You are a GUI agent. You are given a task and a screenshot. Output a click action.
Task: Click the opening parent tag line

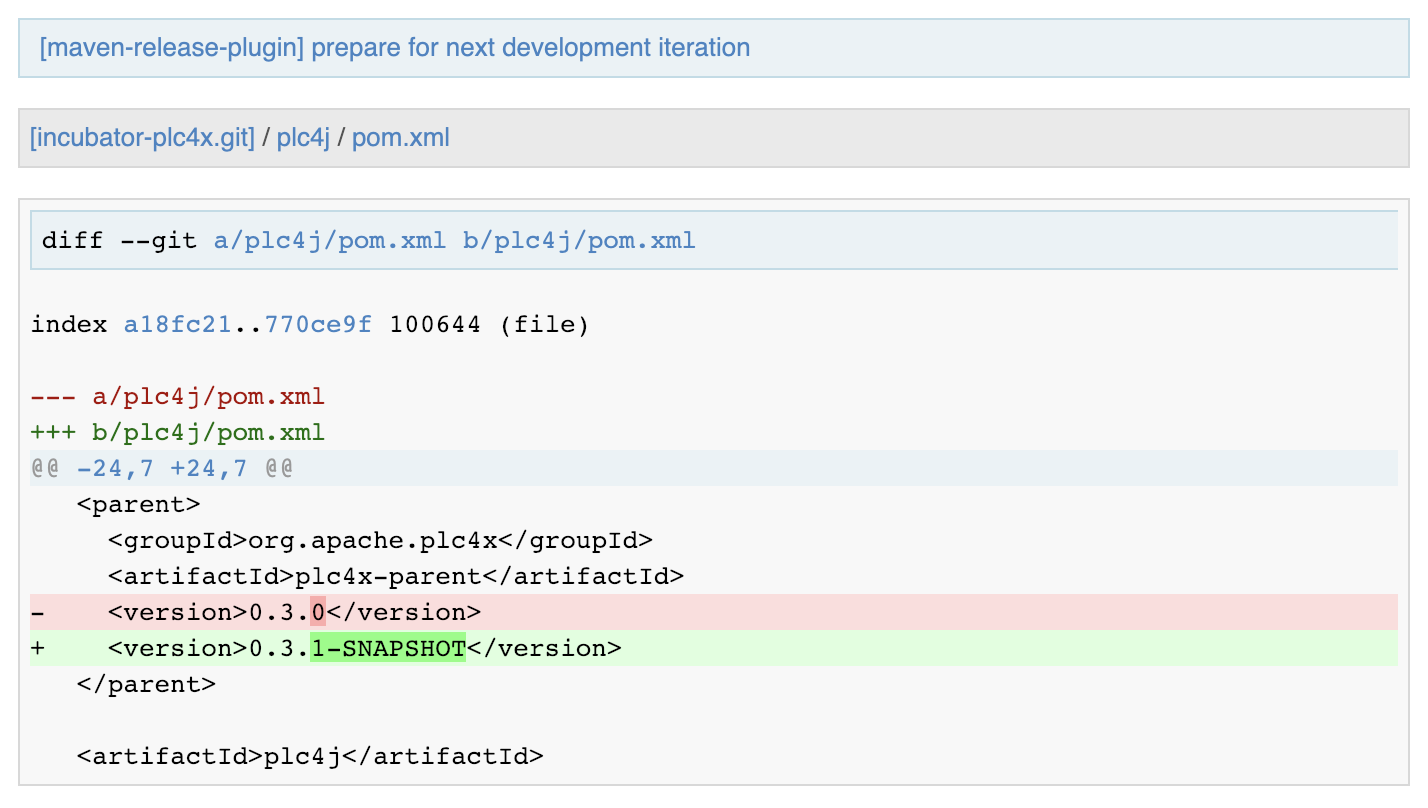pos(139,505)
